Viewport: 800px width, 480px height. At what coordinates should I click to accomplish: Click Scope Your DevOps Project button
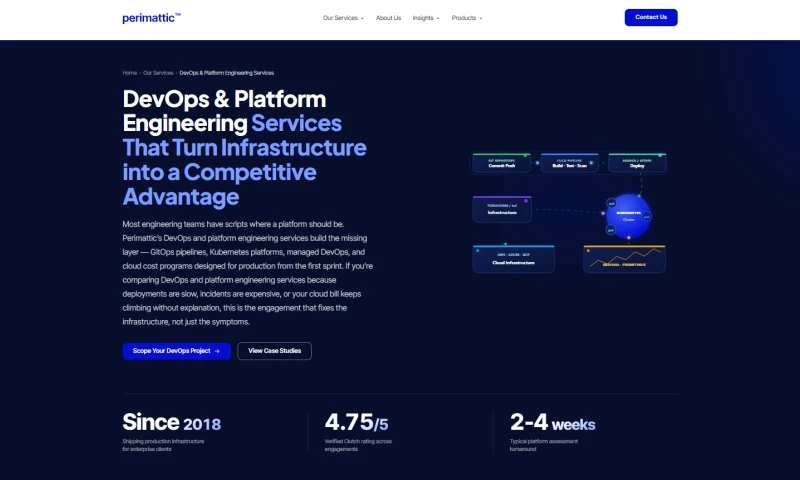tap(177, 351)
